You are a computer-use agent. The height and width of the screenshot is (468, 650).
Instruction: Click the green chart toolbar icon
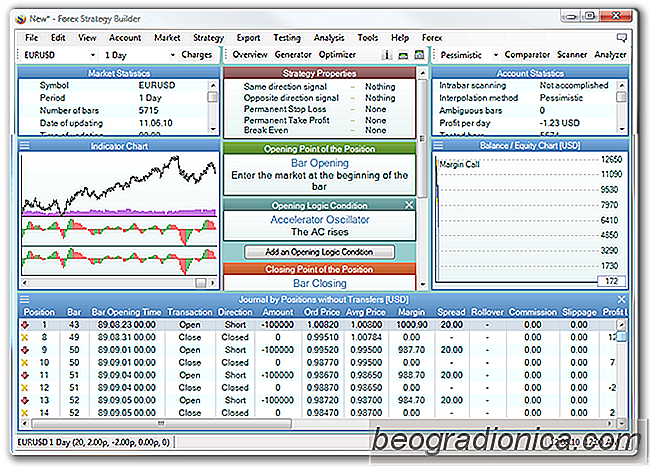pyautogui.click(x=403, y=55)
